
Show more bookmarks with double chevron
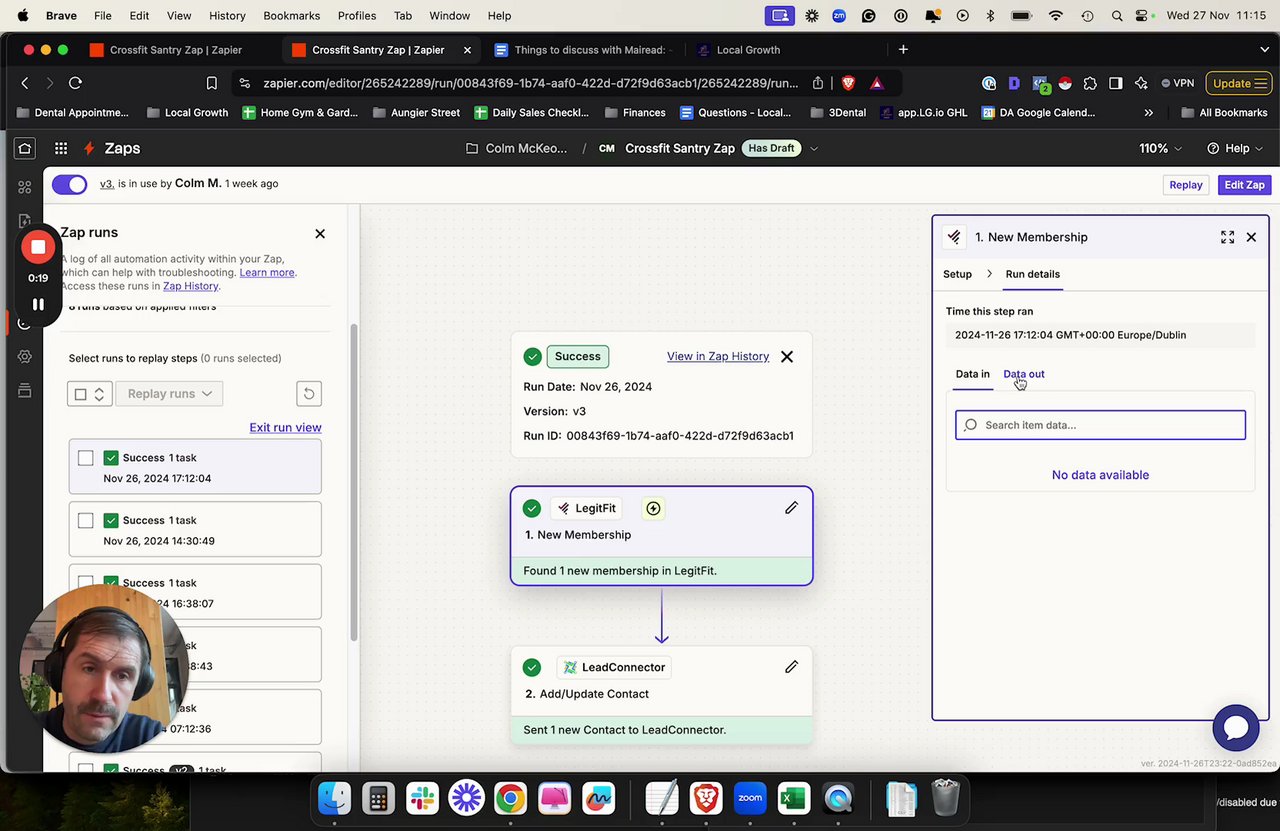(1148, 112)
